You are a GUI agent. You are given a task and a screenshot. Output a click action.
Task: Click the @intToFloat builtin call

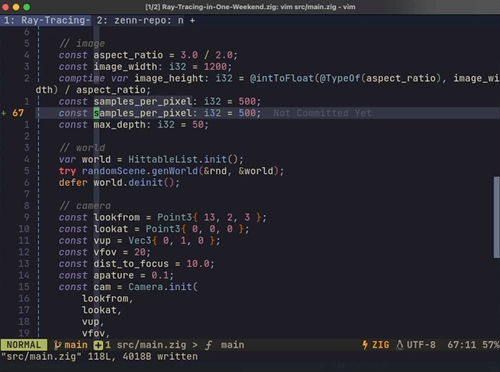282,78
